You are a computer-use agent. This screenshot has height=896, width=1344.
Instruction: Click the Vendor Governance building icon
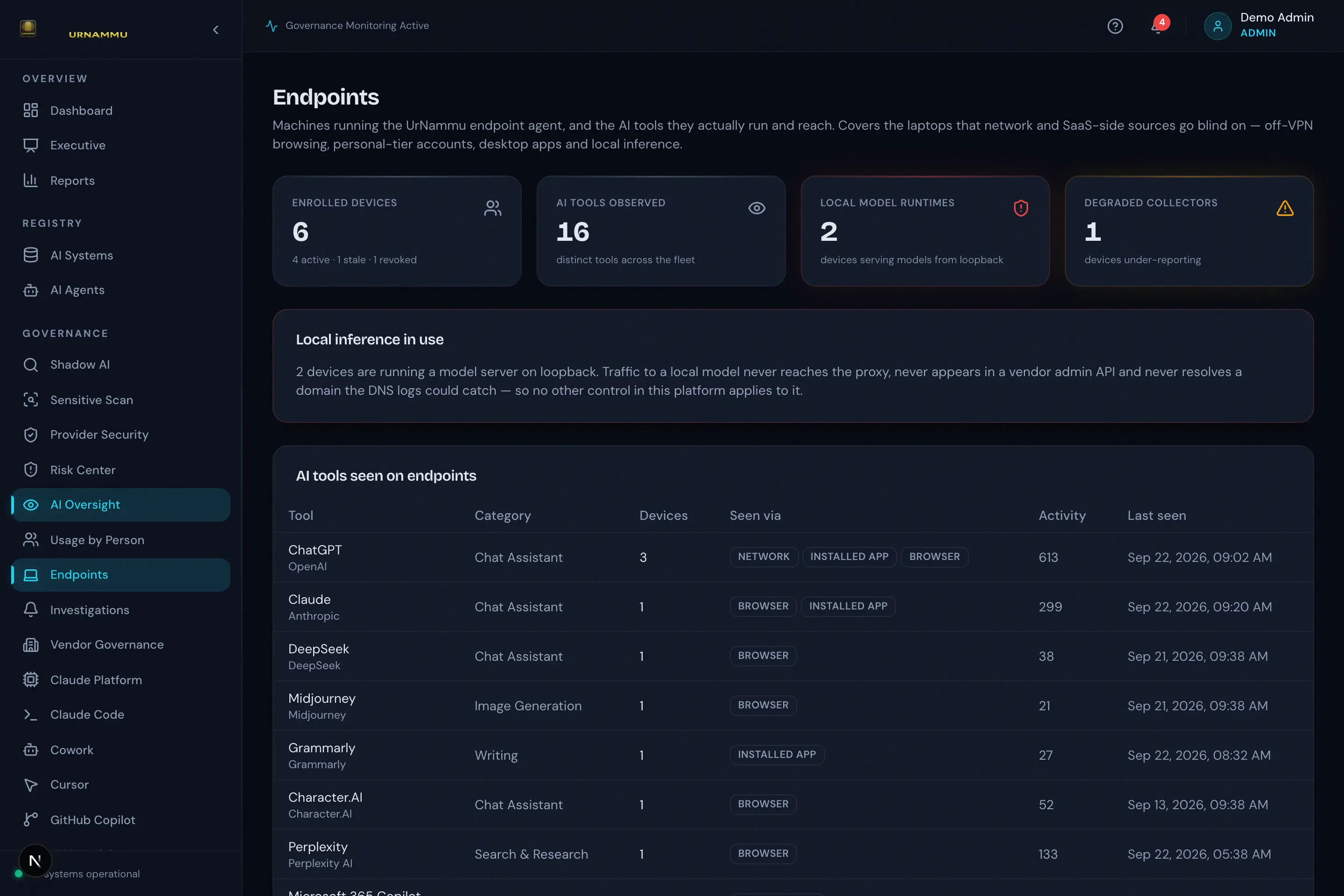click(x=31, y=644)
